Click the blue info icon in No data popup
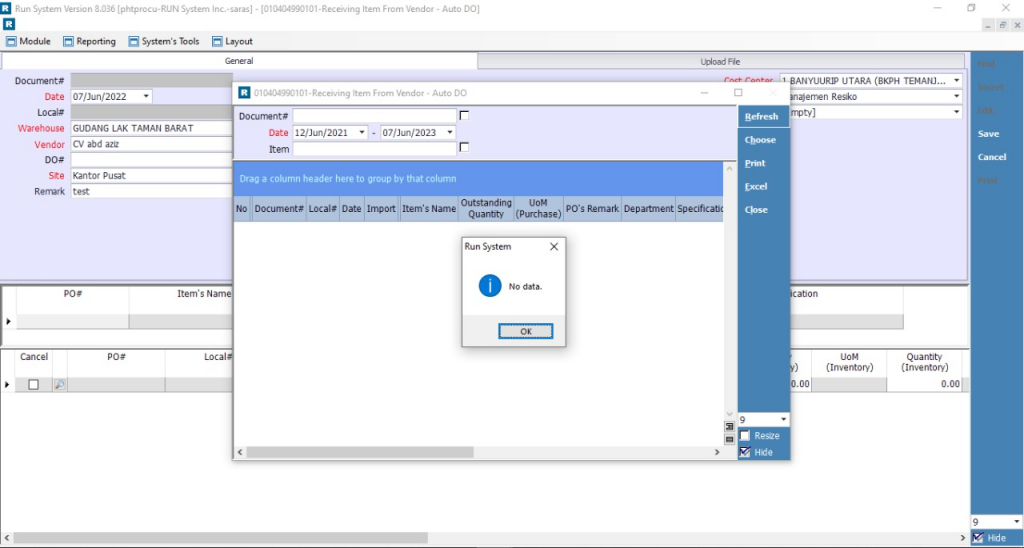This screenshot has height=548, width=1024. (x=490, y=286)
